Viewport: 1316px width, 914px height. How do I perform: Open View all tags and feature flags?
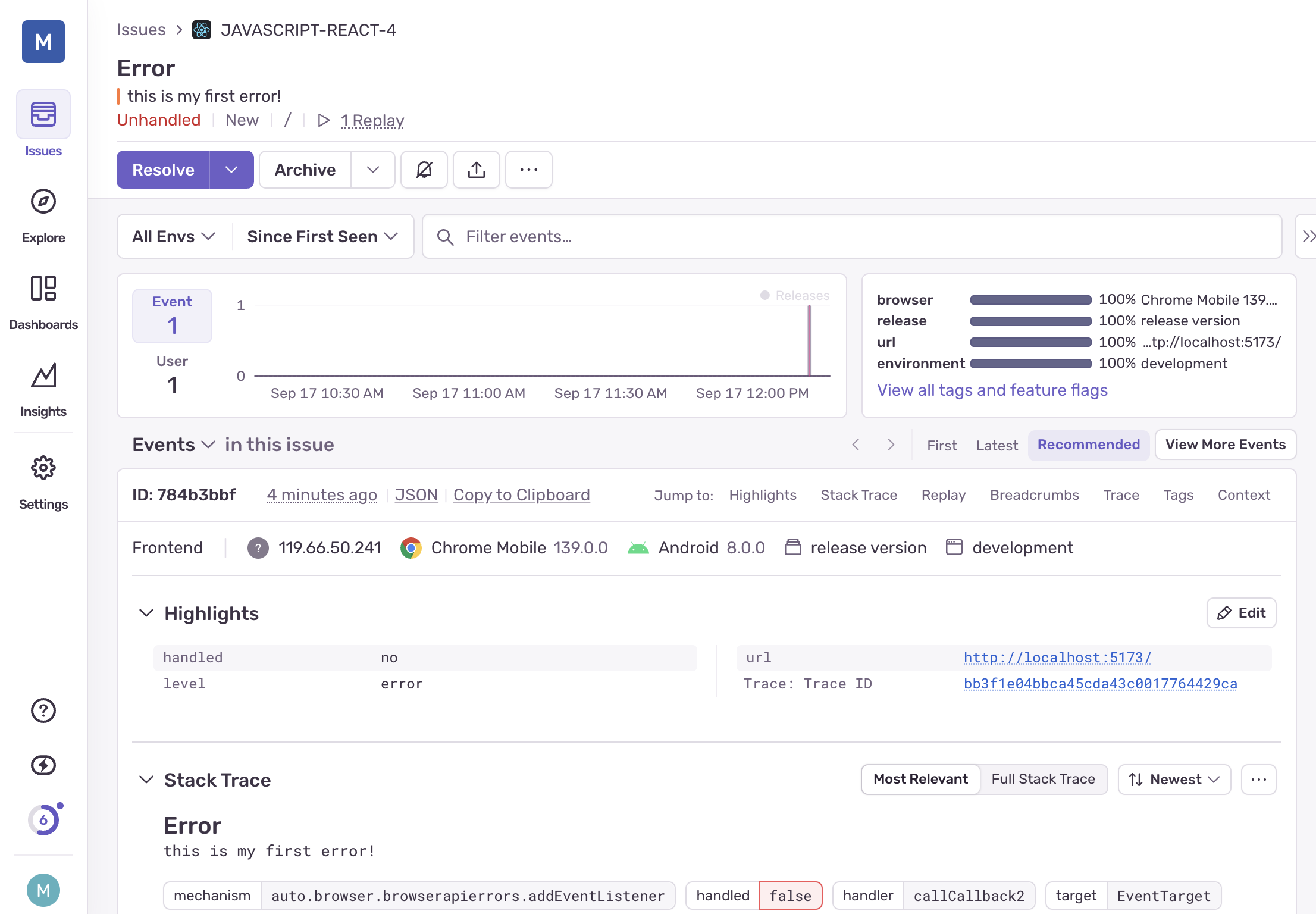pos(992,390)
